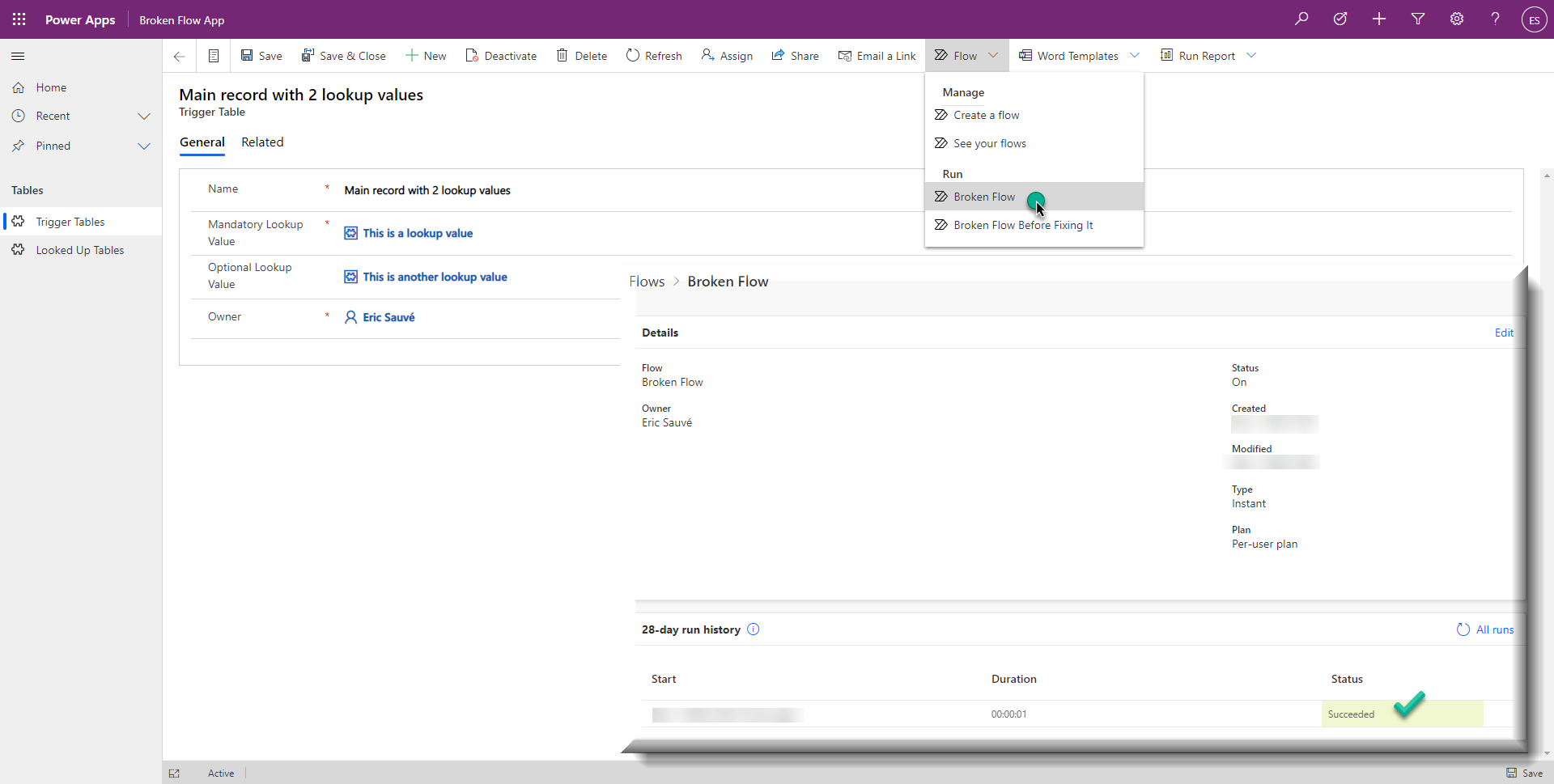Select Create a flow menu entry
Screen dimensions: 1554x784
(986, 115)
